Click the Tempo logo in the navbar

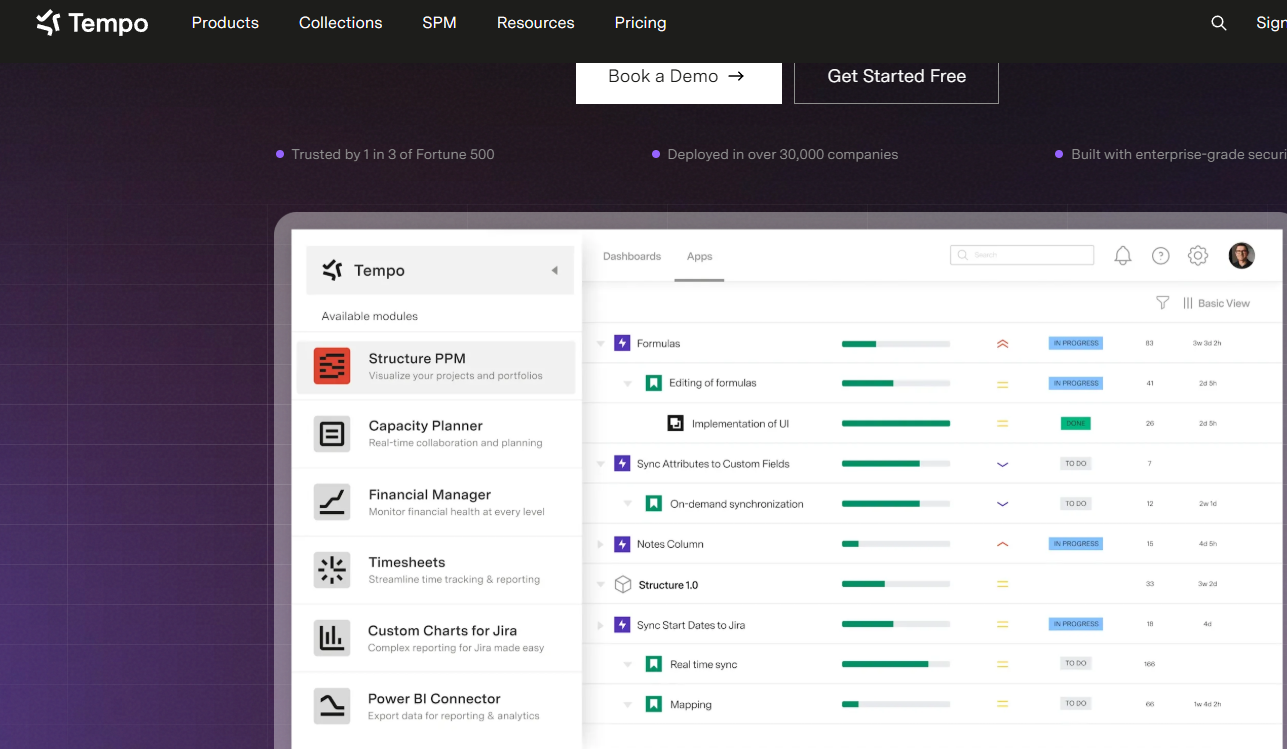pos(92,23)
